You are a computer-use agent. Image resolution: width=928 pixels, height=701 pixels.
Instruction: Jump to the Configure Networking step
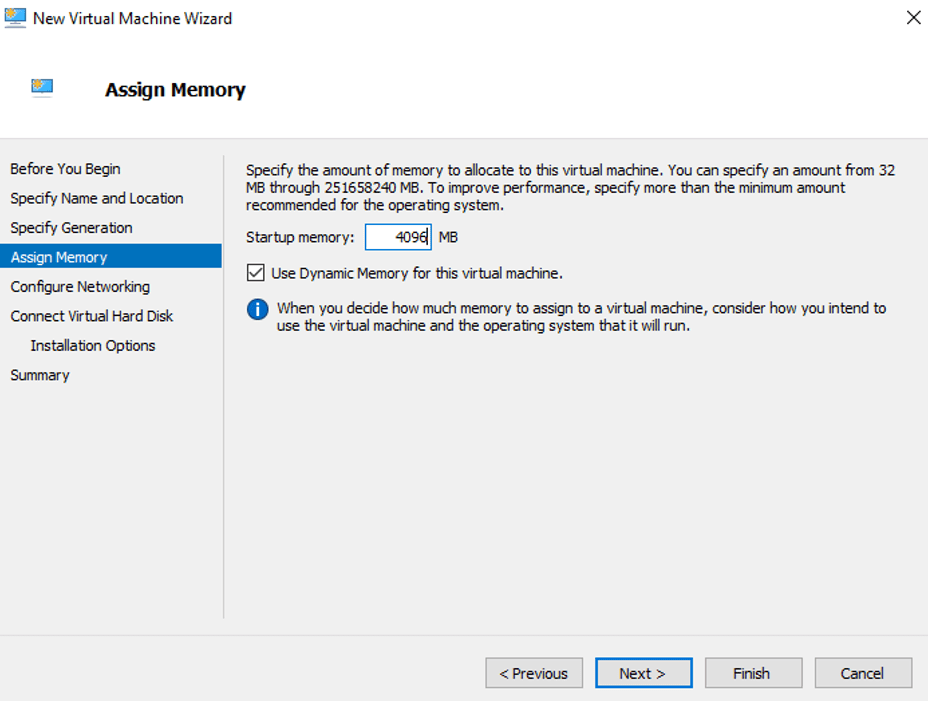[x=80, y=287]
